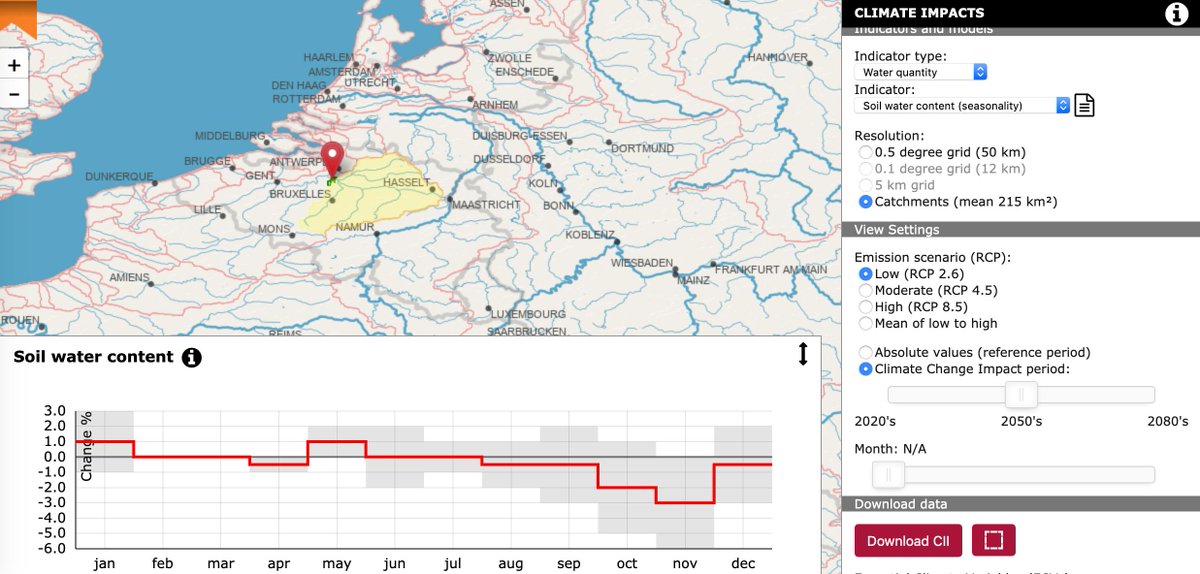This screenshot has width=1200, height=574.
Task: Click the impact period slider handle
Action: [x=1021, y=395]
